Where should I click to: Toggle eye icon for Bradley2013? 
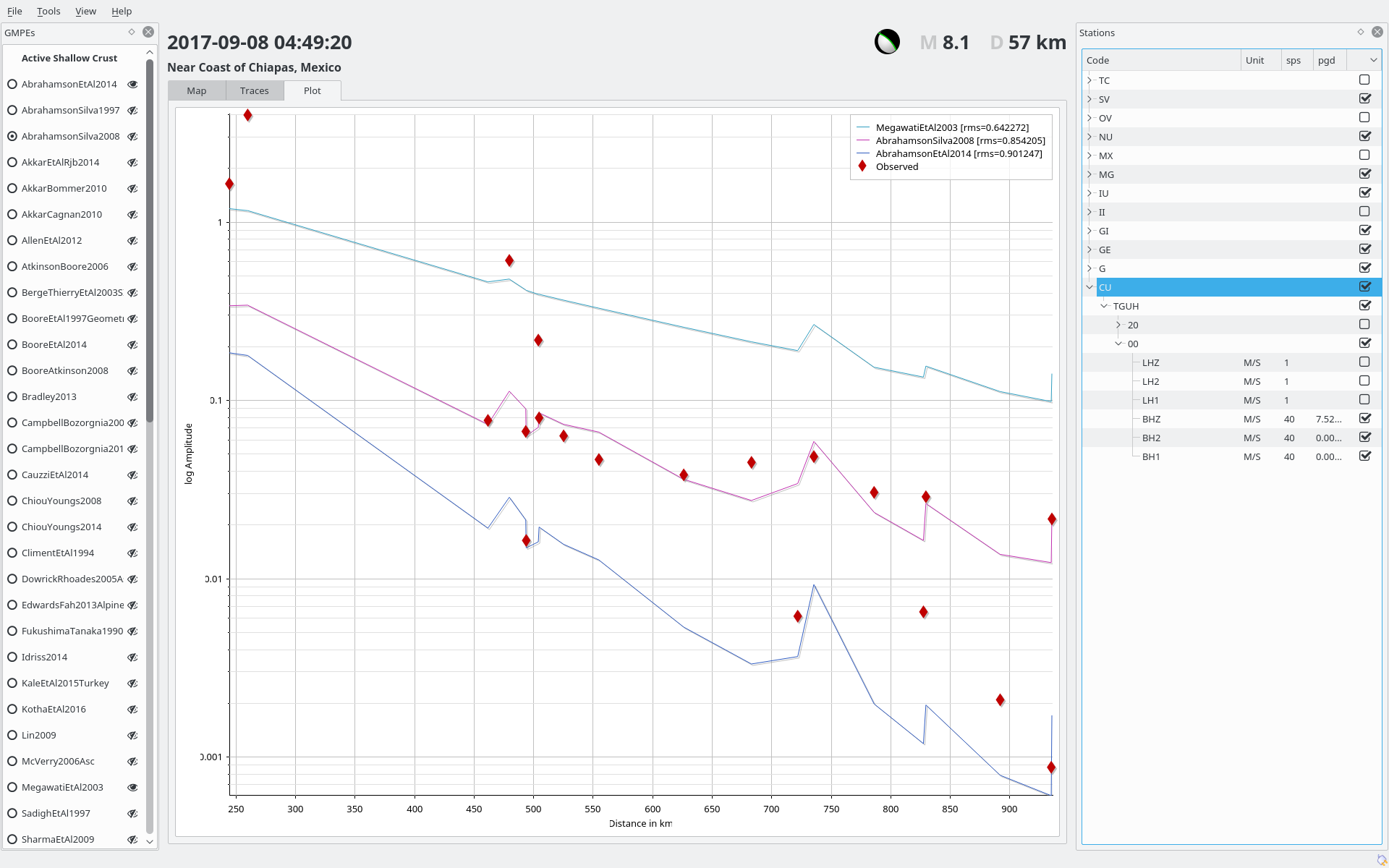[x=132, y=397]
